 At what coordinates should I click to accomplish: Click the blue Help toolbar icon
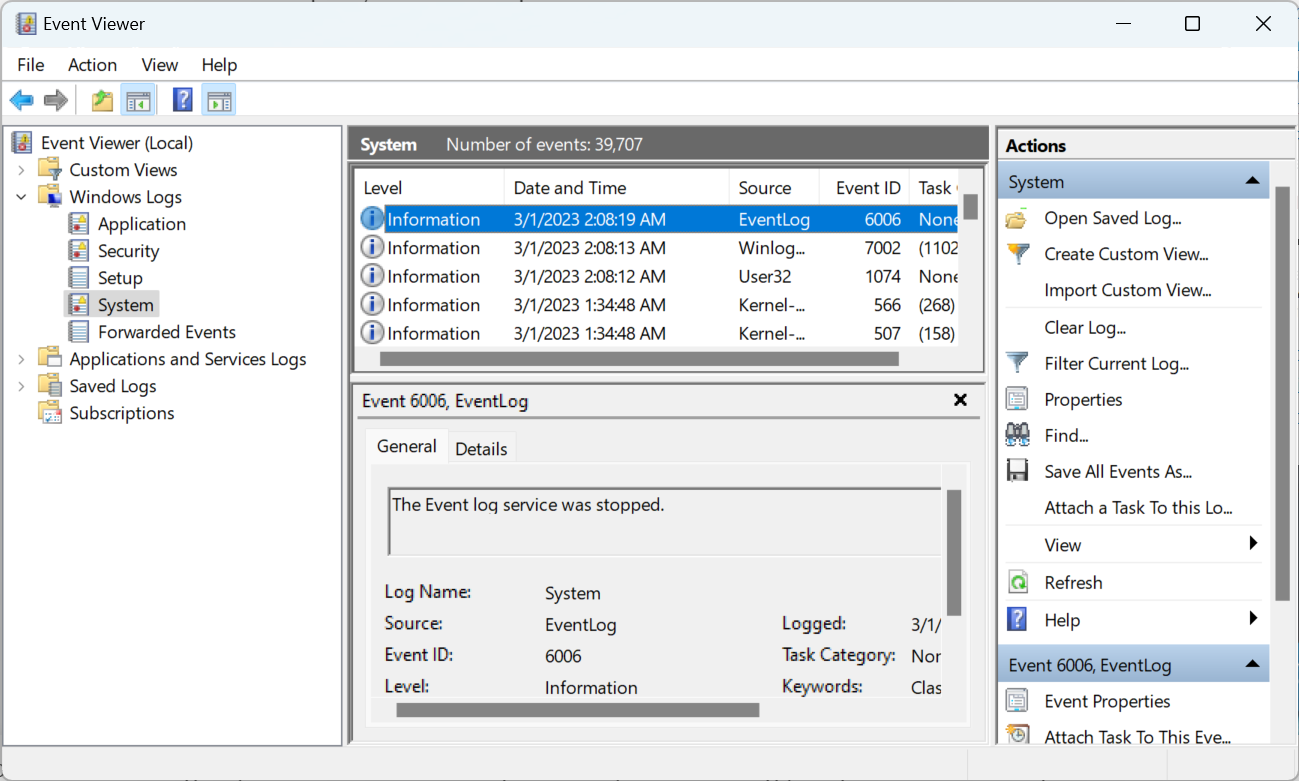coord(183,100)
